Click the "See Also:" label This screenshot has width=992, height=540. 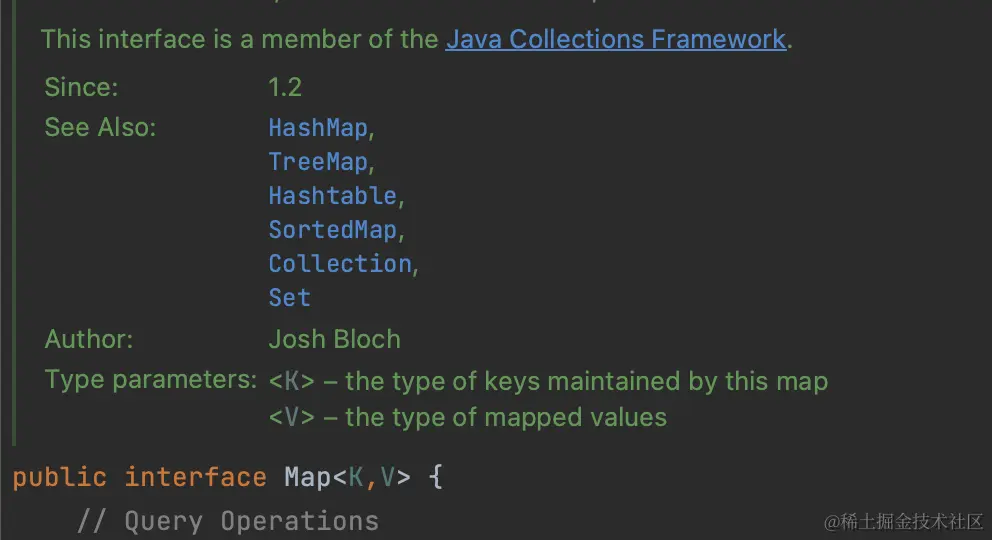point(100,128)
